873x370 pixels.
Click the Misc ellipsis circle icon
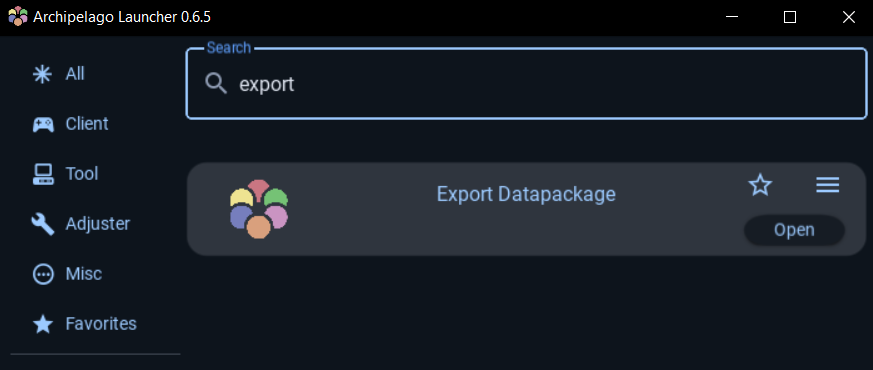click(43, 274)
